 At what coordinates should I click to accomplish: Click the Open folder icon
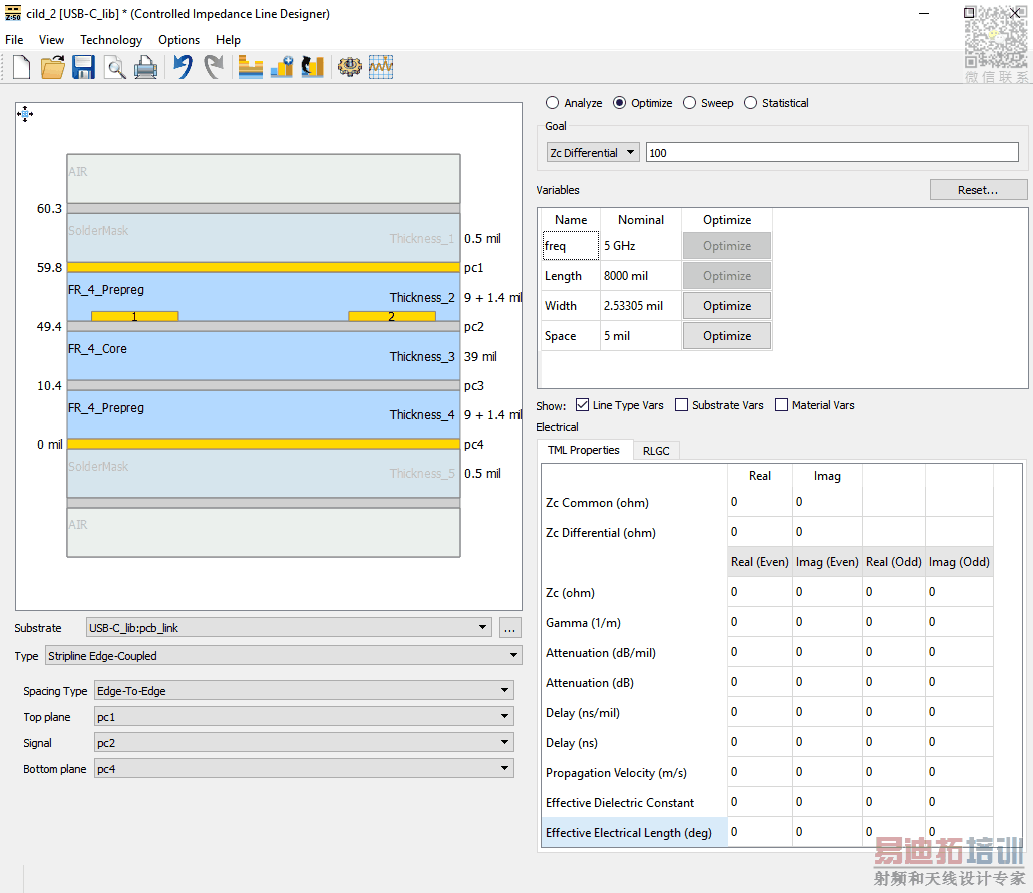coord(52,68)
